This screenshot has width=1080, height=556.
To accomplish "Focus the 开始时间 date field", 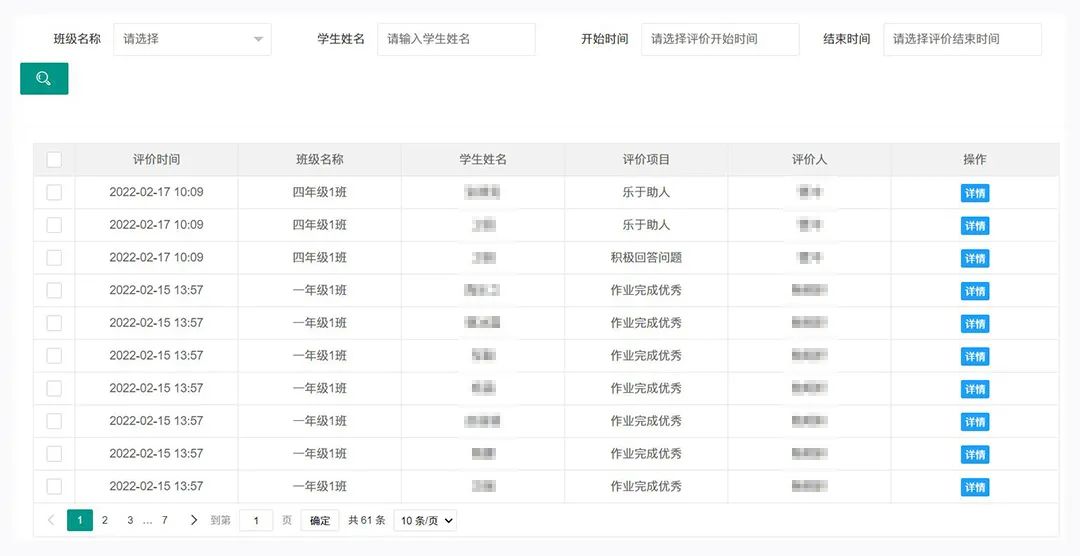I will coord(720,39).
